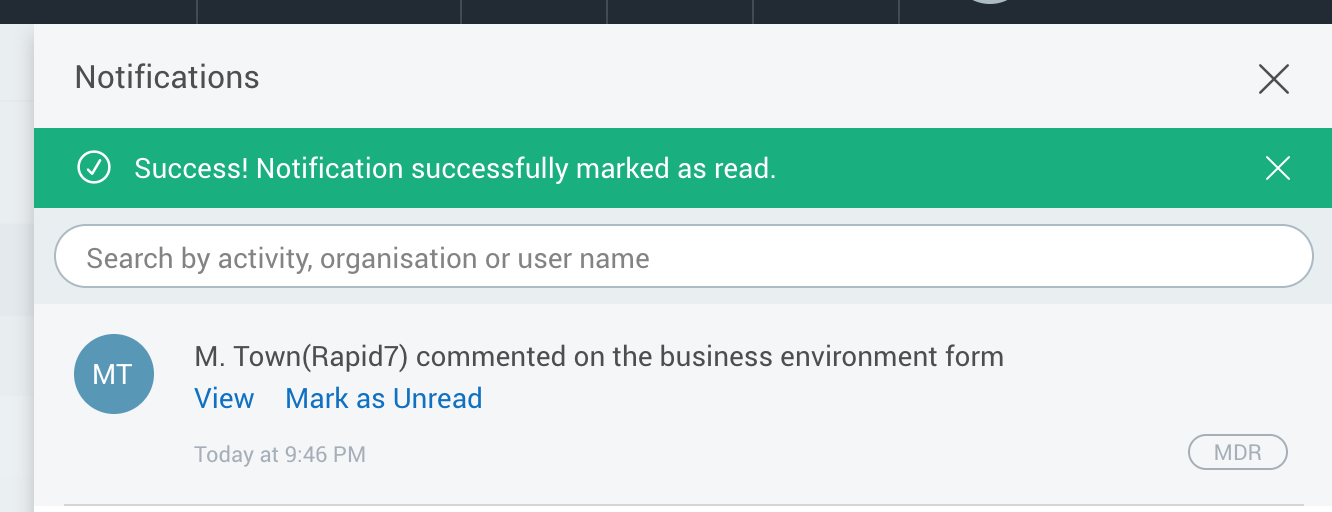Screen dimensions: 1332x512
Task: Select the second, widest section of the top navigation bar
Action: (329, 11)
